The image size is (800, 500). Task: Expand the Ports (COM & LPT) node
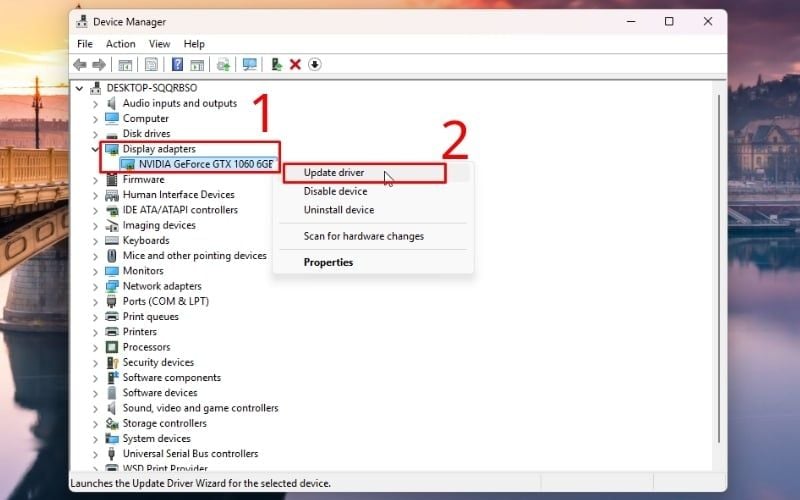pos(95,302)
